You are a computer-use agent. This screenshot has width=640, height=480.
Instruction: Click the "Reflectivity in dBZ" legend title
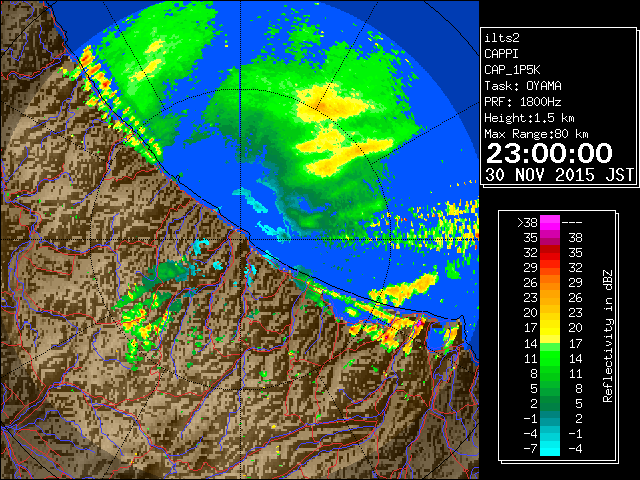(607, 336)
